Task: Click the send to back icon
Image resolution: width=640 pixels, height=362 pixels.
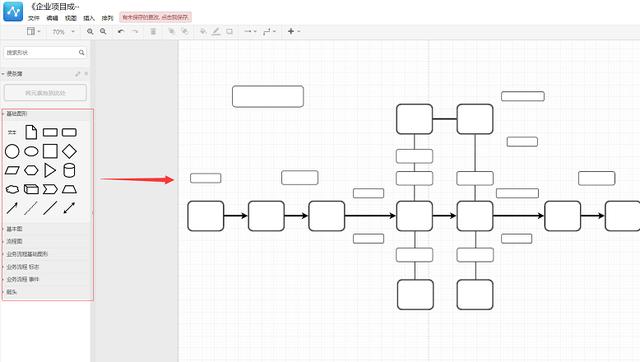Action: (185, 31)
